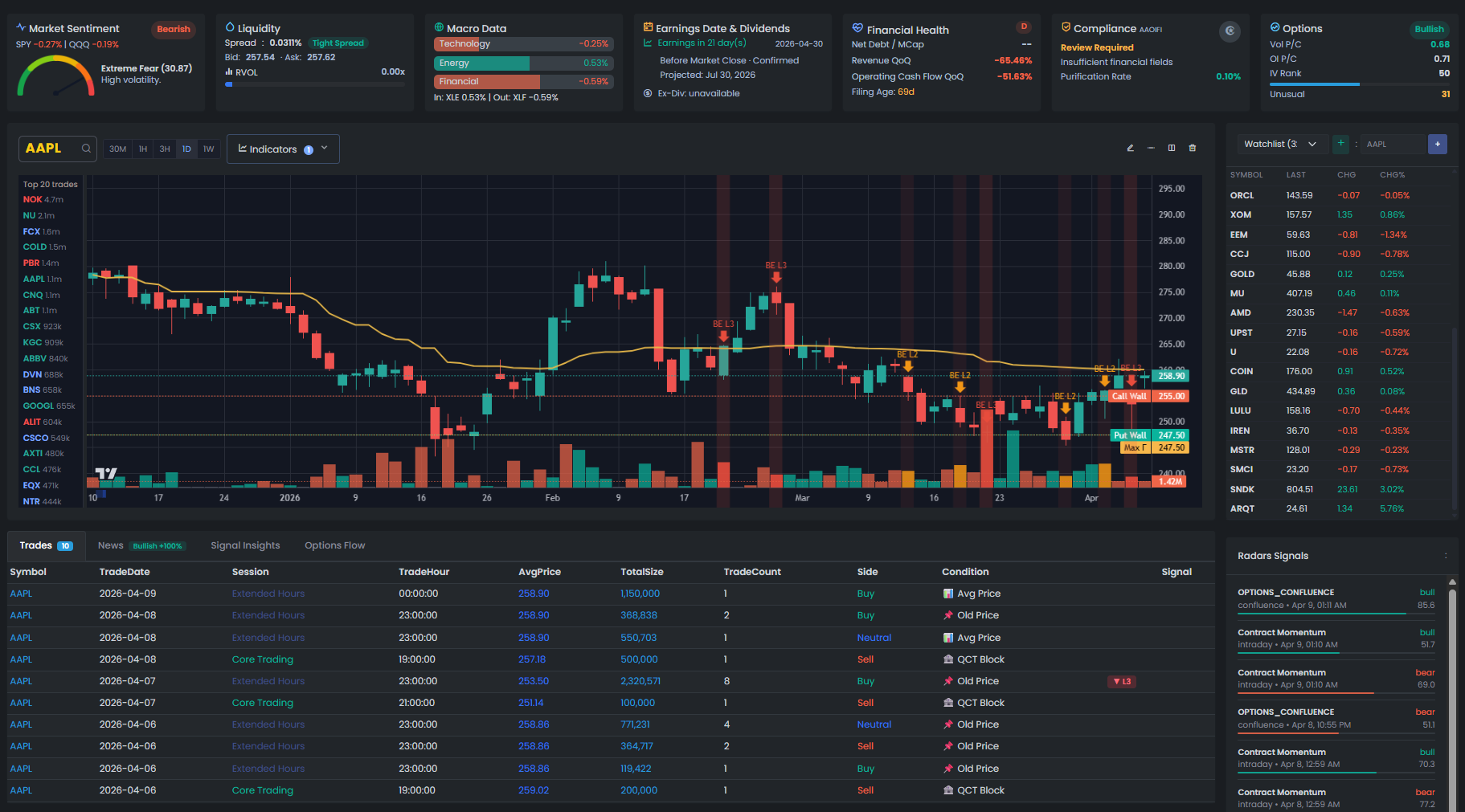This screenshot has width=1465, height=812.
Task: Switch chart timeframe to 1W
Action: pyautogui.click(x=208, y=149)
